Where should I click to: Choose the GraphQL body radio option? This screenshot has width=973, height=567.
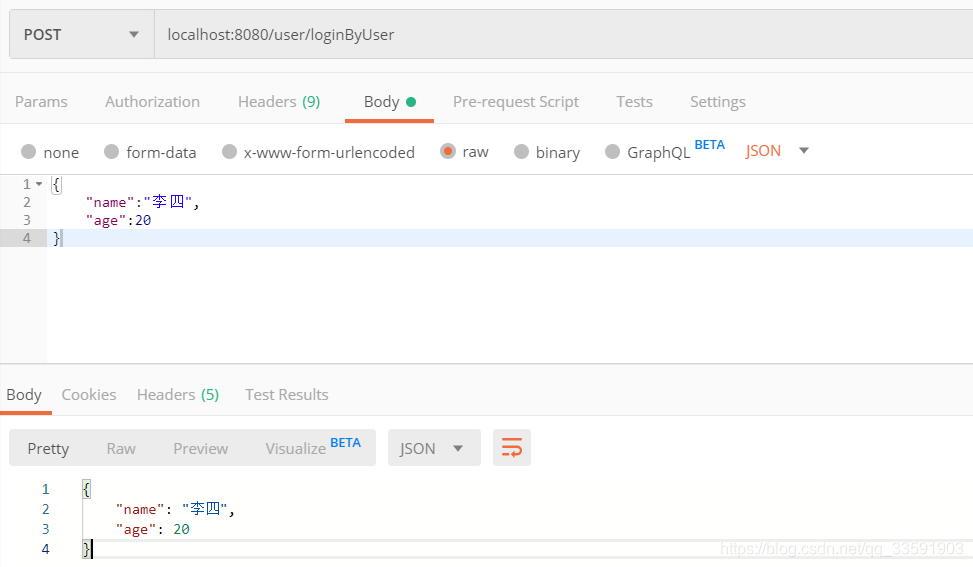click(612, 151)
